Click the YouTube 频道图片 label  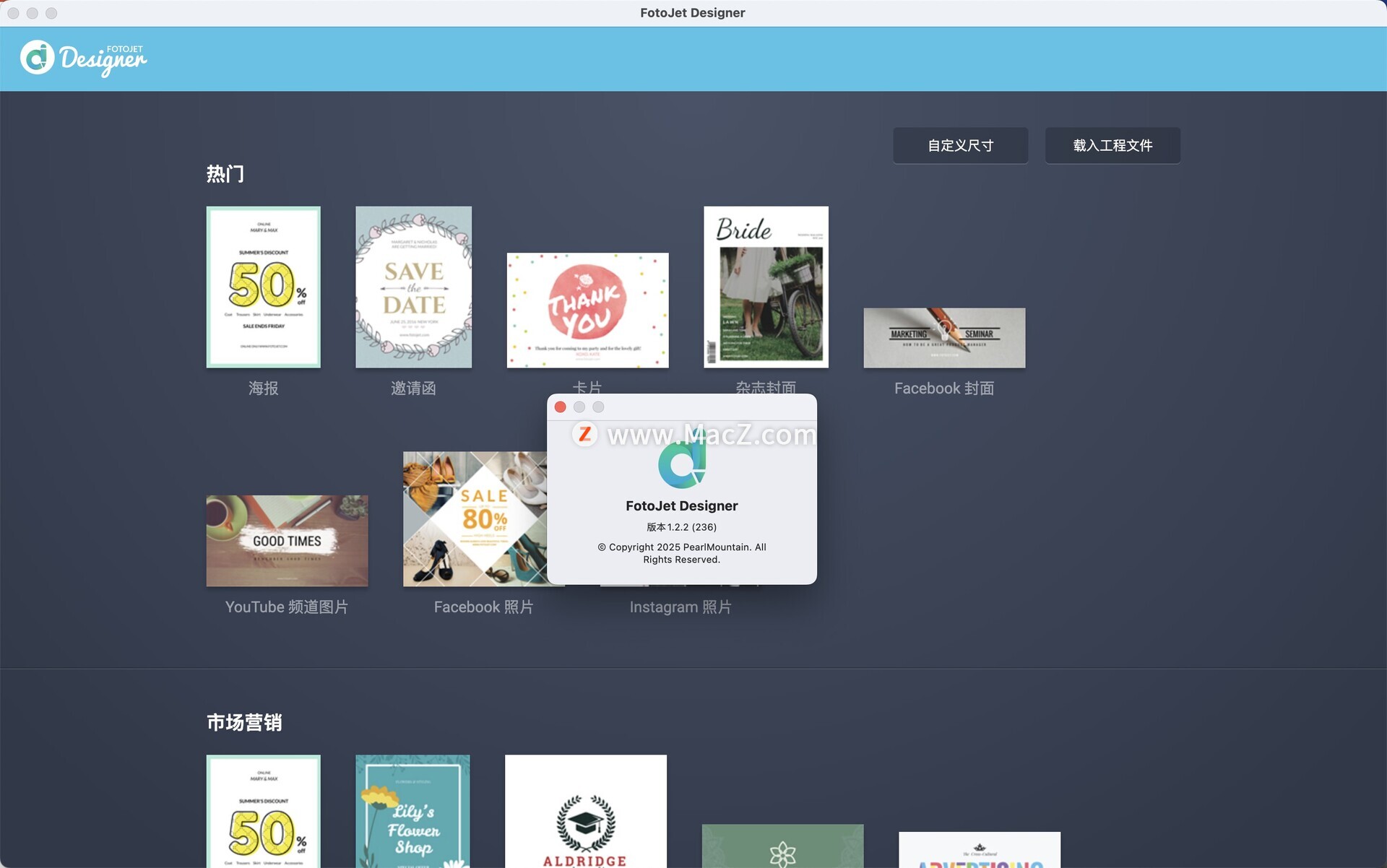[x=287, y=607]
